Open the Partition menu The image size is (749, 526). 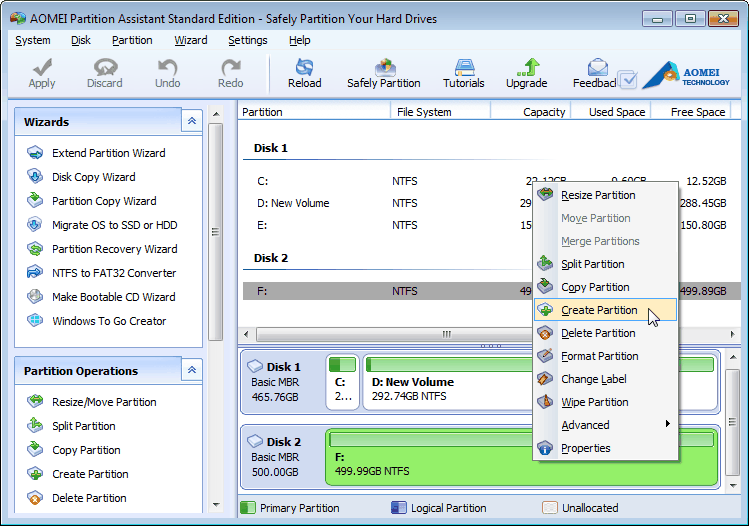pos(132,41)
